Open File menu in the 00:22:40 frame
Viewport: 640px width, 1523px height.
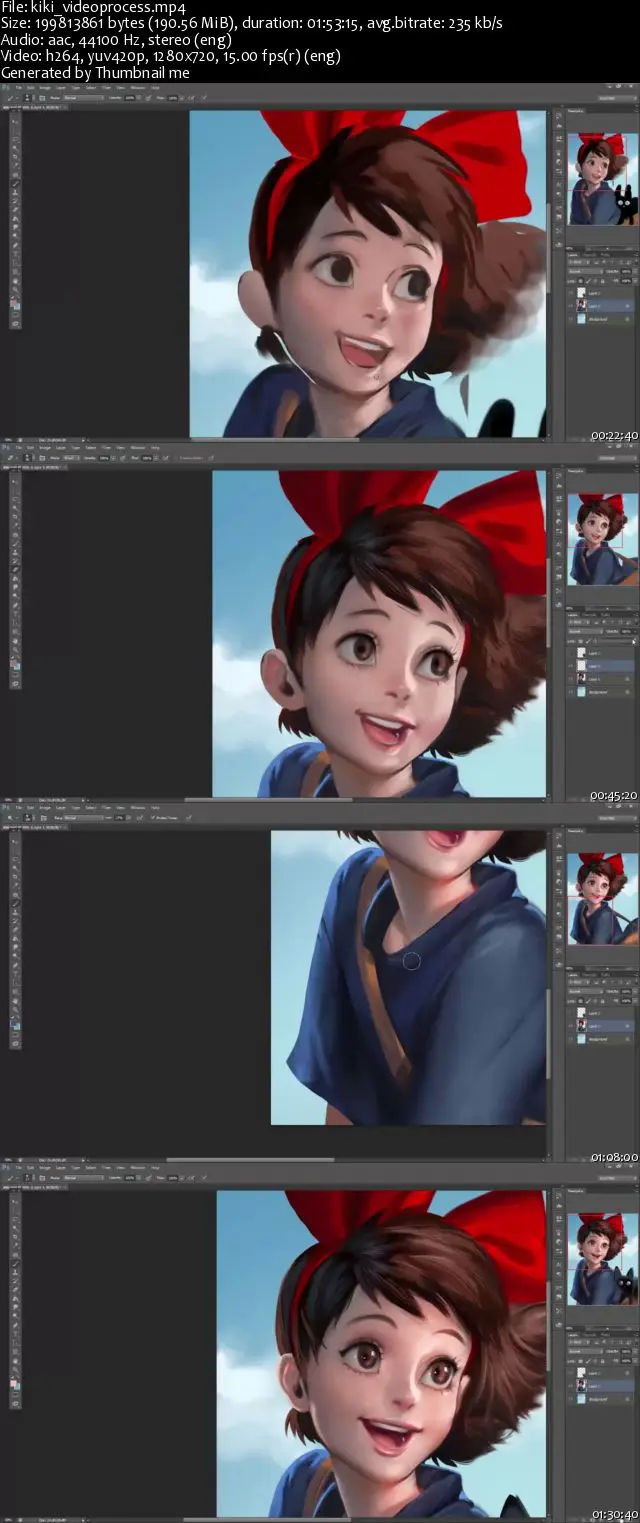click(x=18, y=87)
